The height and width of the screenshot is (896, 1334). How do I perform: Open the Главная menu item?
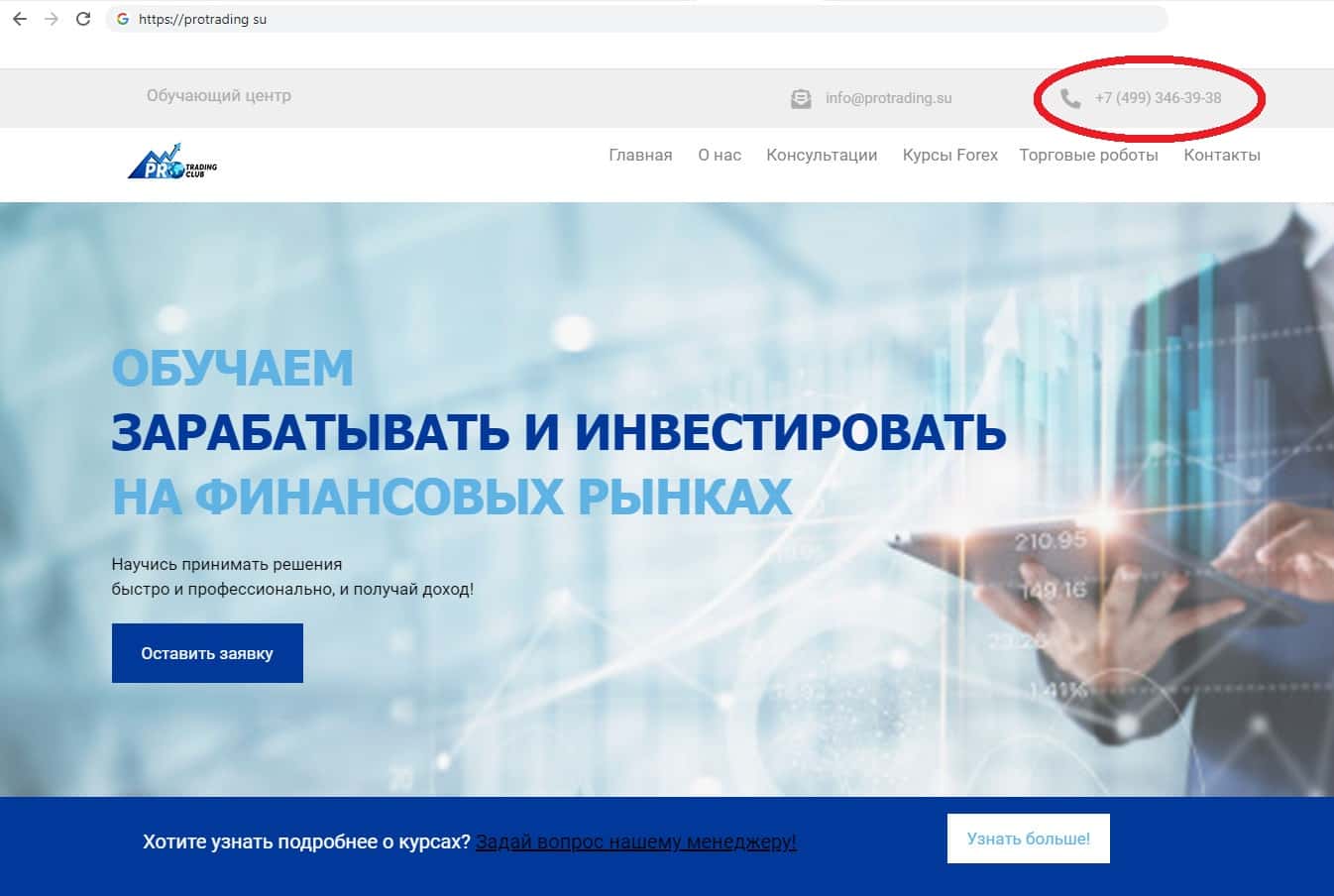point(640,155)
